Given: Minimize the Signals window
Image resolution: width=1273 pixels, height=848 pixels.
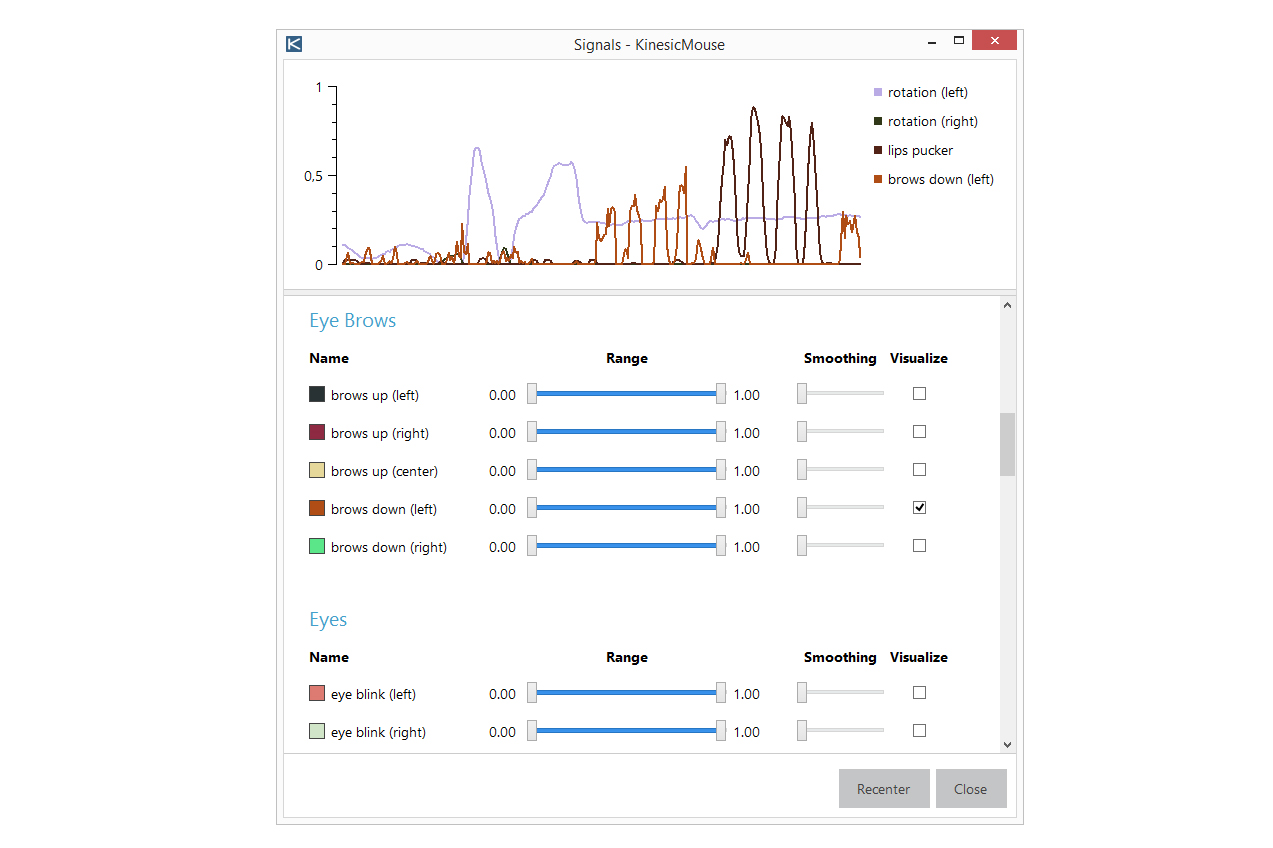Looking at the screenshot, I should point(932,41).
